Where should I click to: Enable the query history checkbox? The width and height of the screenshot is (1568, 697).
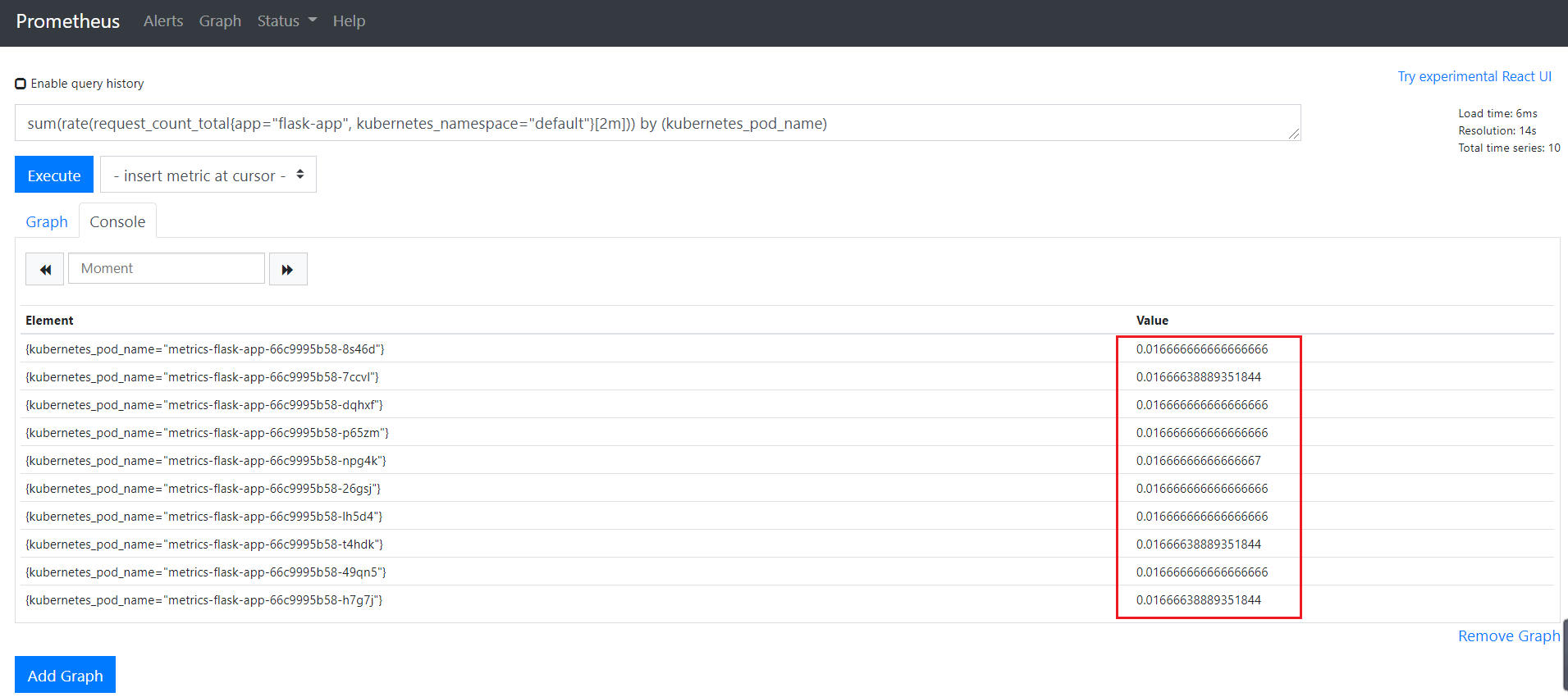21,84
